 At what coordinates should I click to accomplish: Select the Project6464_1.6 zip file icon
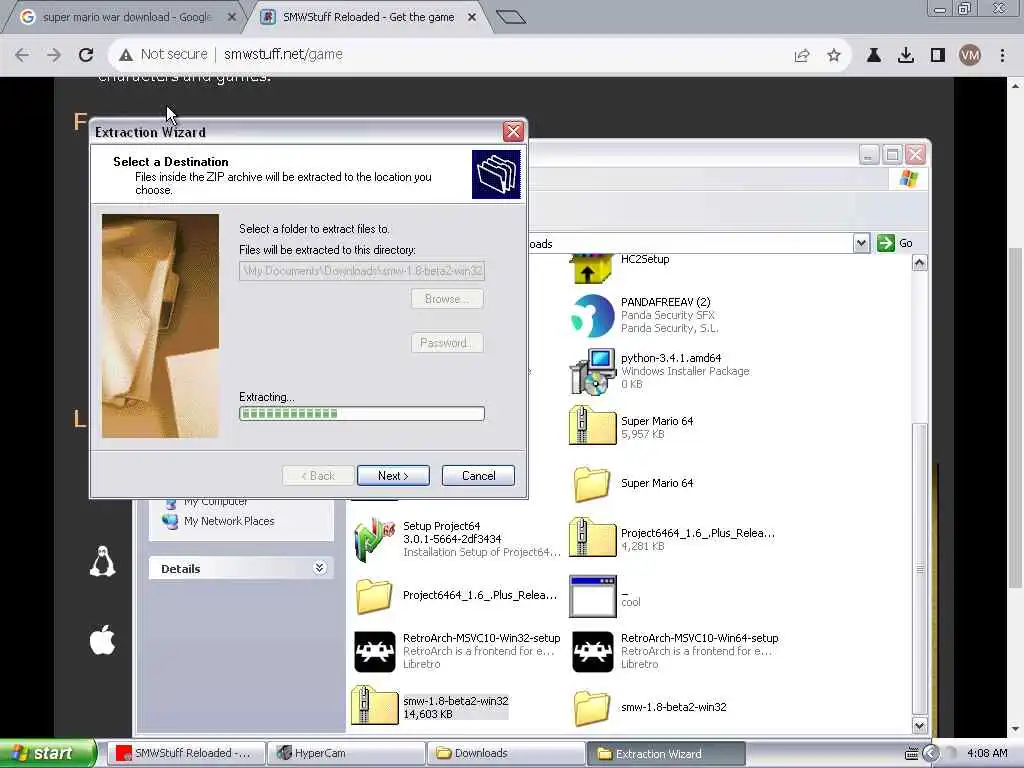[x=592, y=537]
